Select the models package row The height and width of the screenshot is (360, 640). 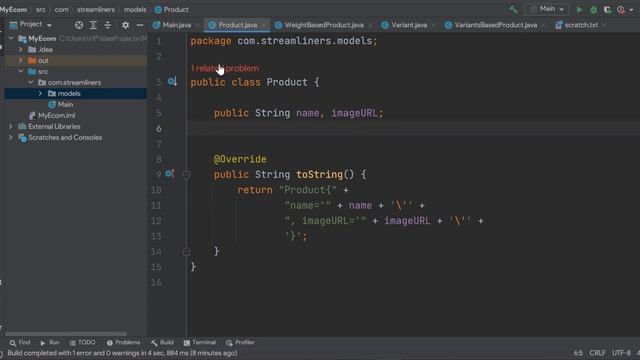pos(76,93)
